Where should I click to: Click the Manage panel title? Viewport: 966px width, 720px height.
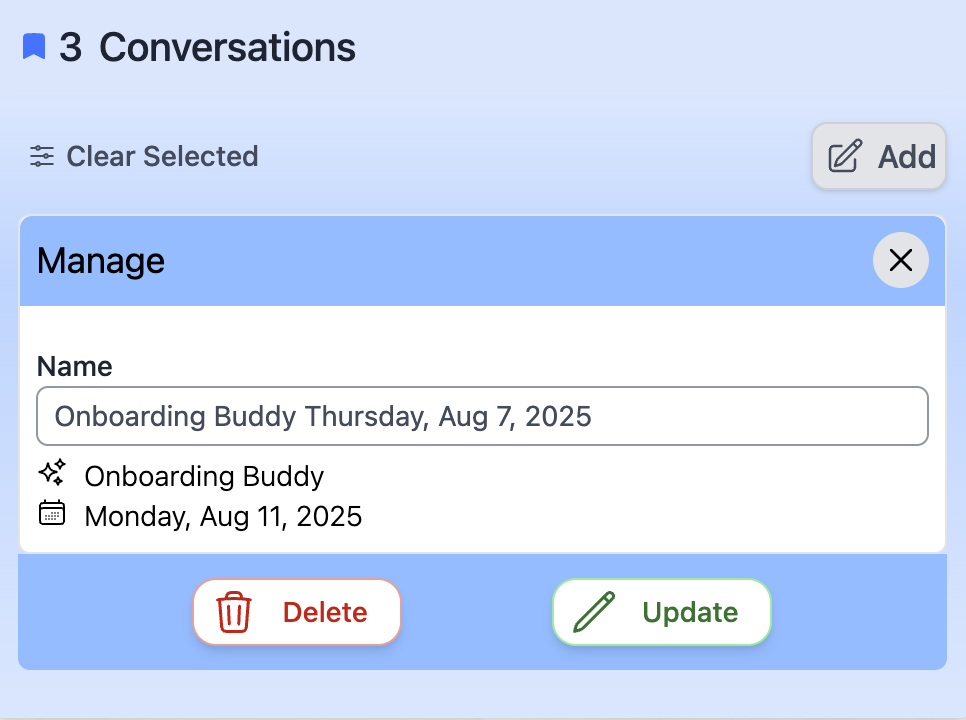[100, 260]
